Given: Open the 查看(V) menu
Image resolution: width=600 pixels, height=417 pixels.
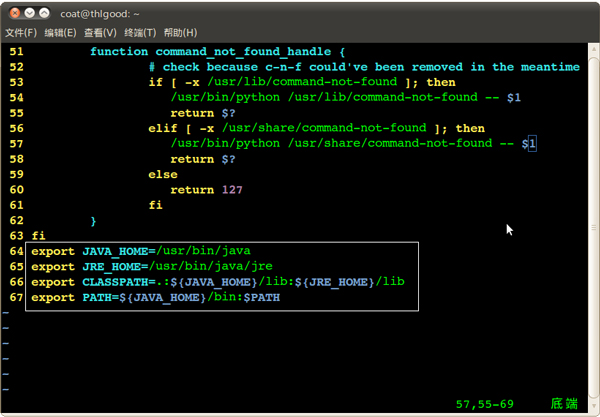Looking at the screenshot, I should tap(100, 33).
